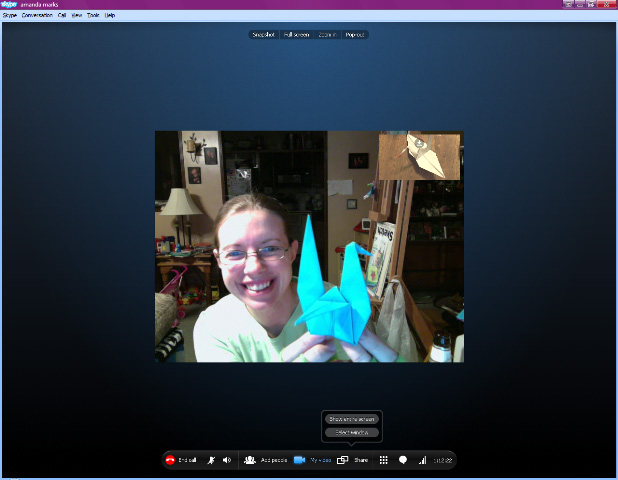Click the Snapshot button

pyautogui.click(x=265, y=35)
